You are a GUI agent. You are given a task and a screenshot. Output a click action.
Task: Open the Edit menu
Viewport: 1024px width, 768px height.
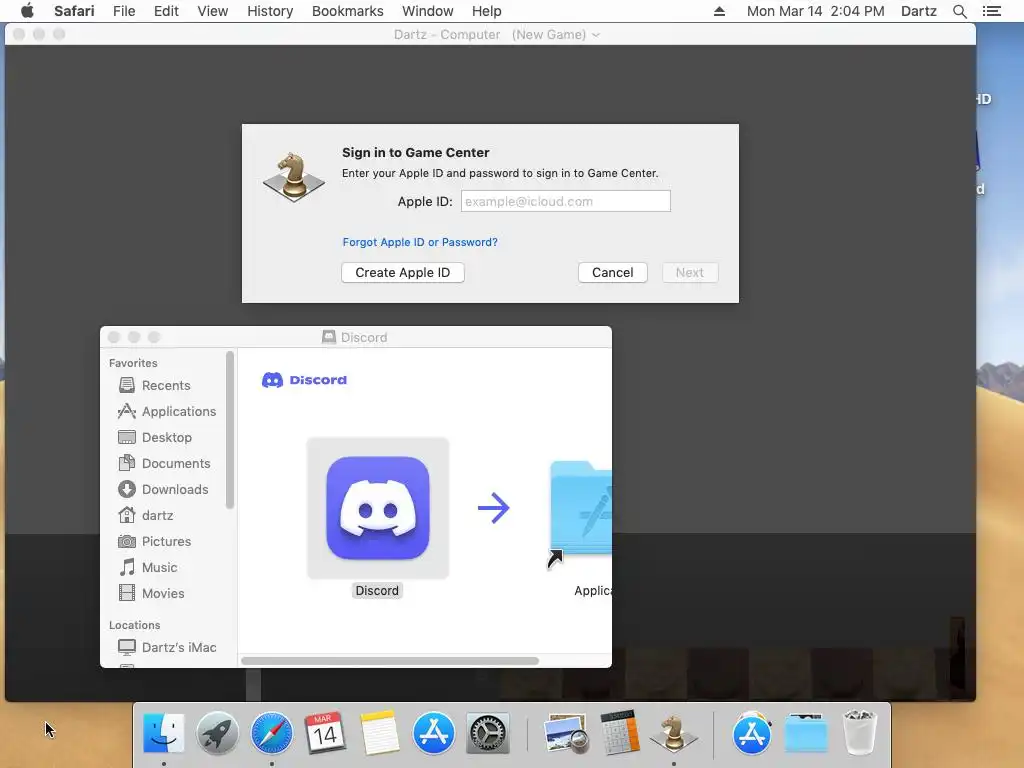pyautogui.click(x=166, y=11)
